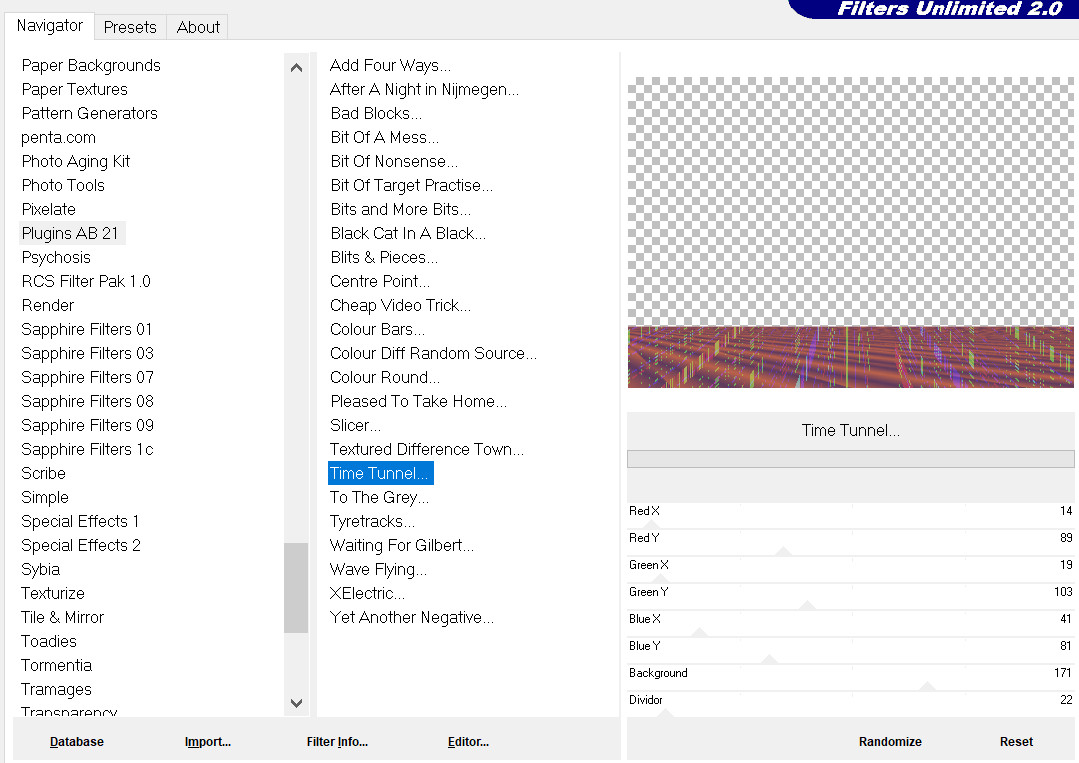Select Sapphire Filters 07 category
Screen dimensions: 1079x763
tap(88, 377)
